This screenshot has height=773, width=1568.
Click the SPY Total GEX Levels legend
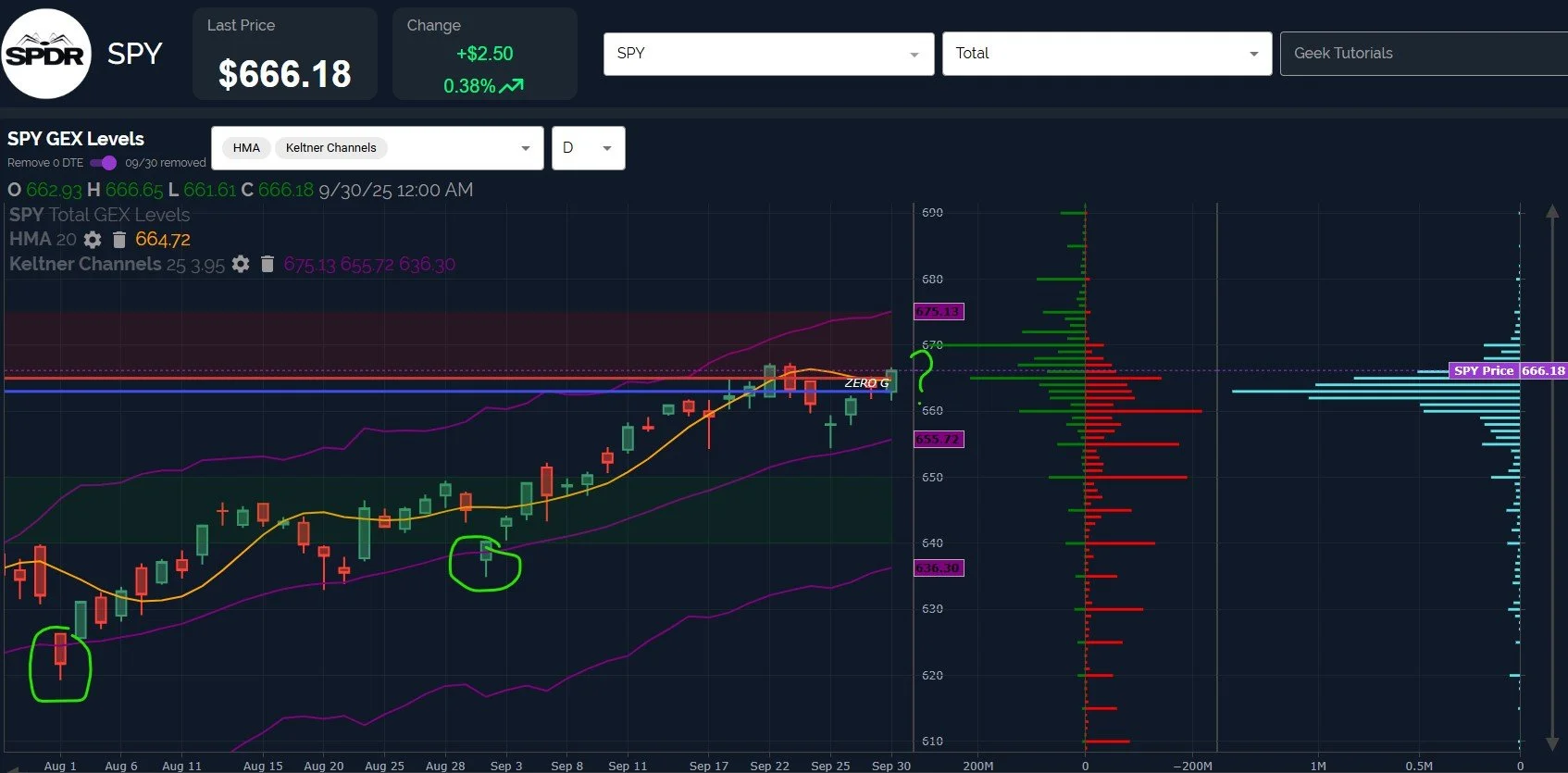click(99, 215)
